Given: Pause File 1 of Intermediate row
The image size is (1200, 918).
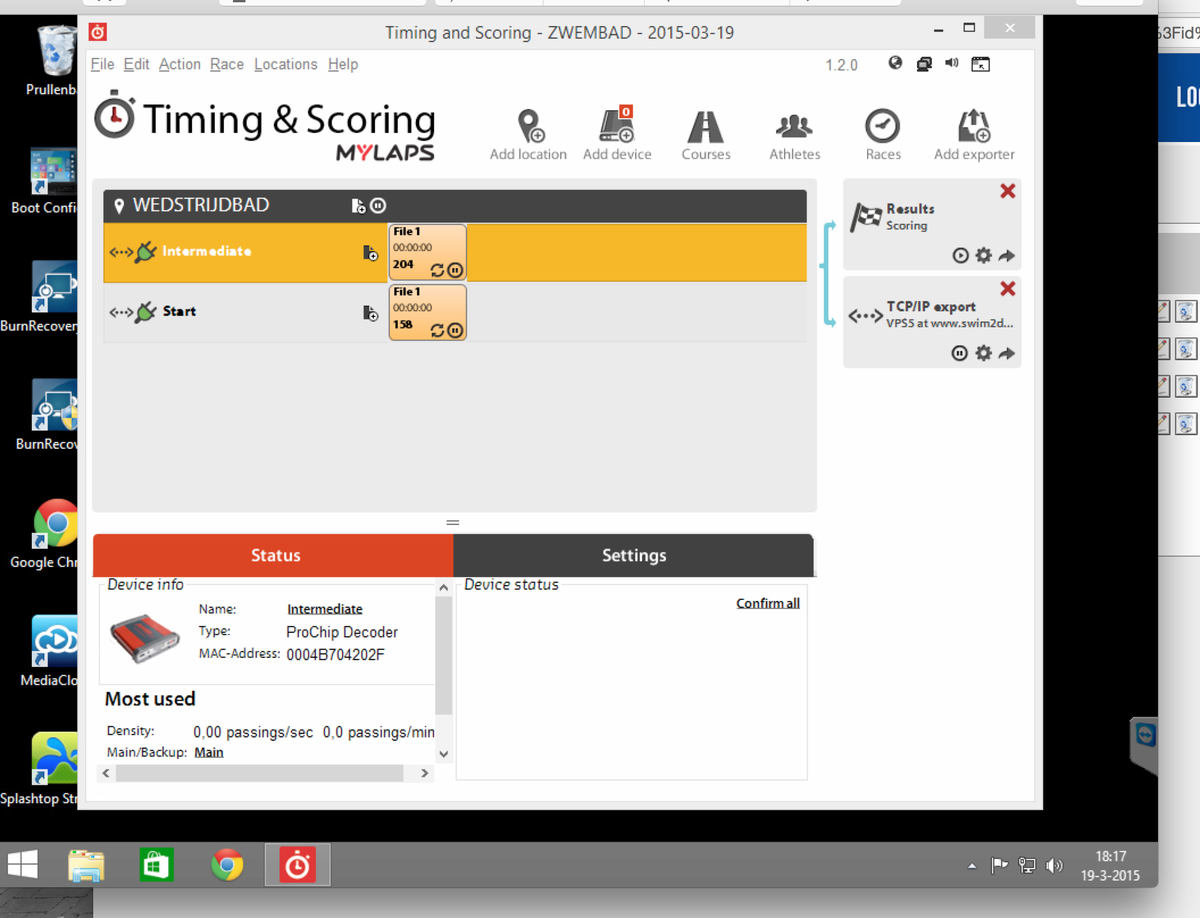Looking at the screenshot, I should (455, 270).
